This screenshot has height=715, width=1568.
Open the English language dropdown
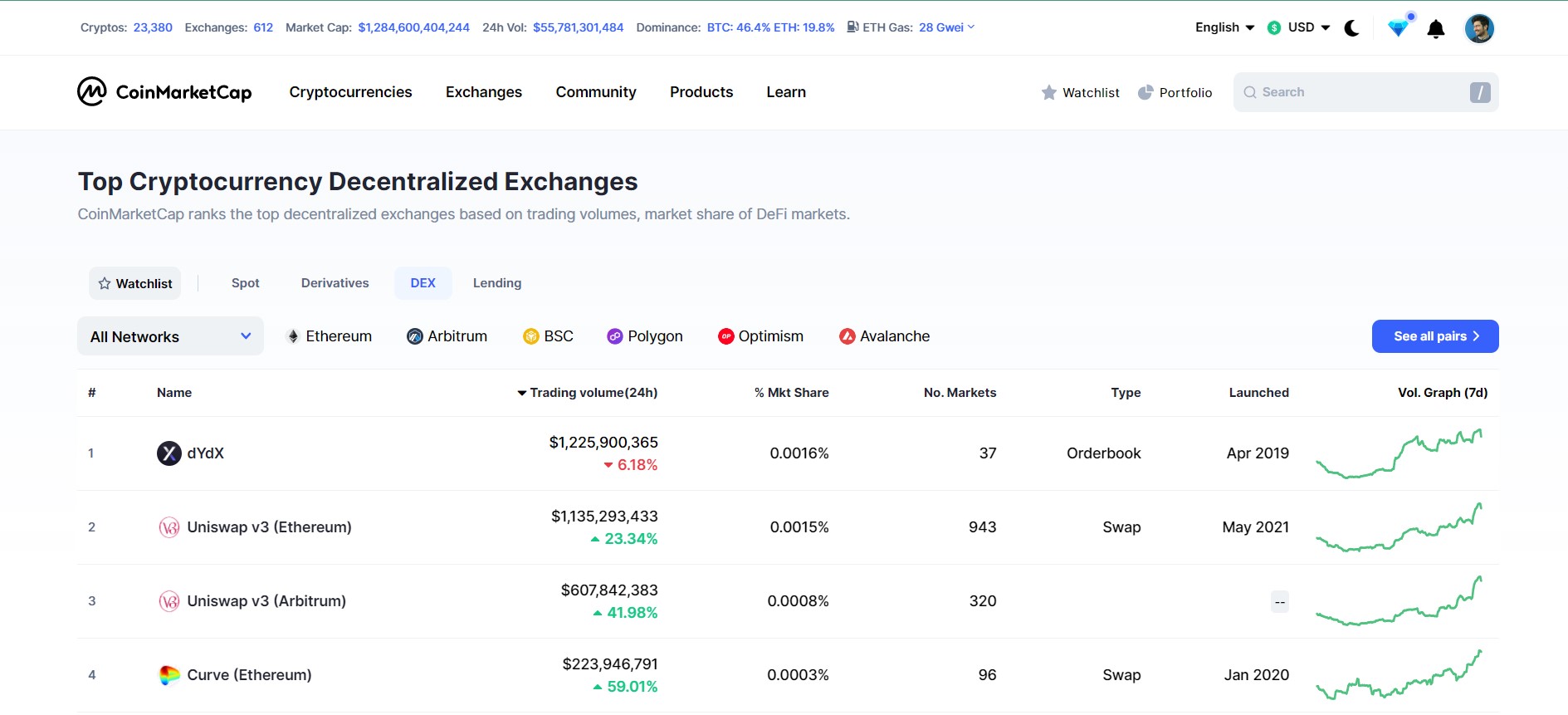point(1224,27)
